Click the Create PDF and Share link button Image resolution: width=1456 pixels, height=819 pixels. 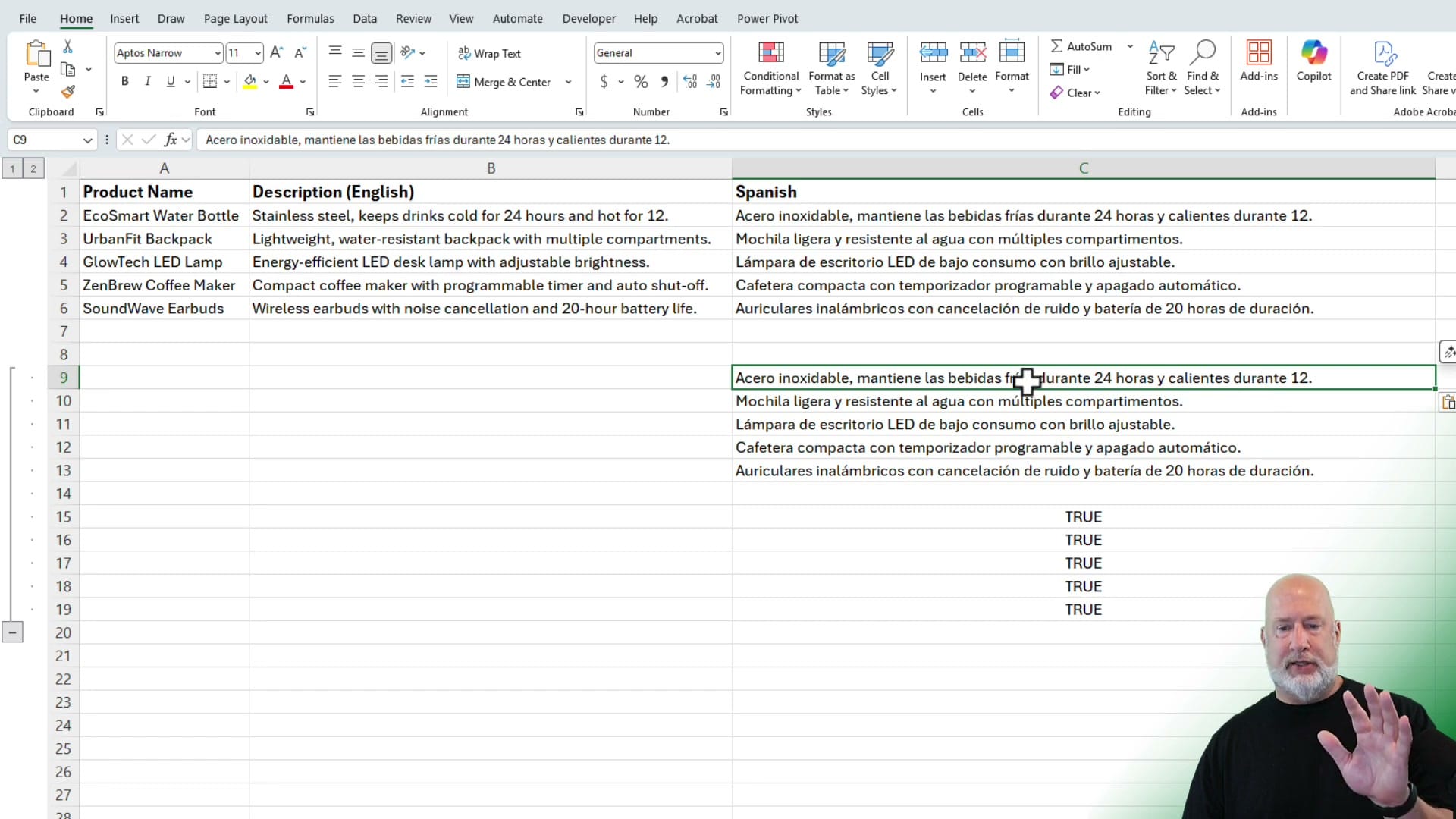tap(1383, 67)
